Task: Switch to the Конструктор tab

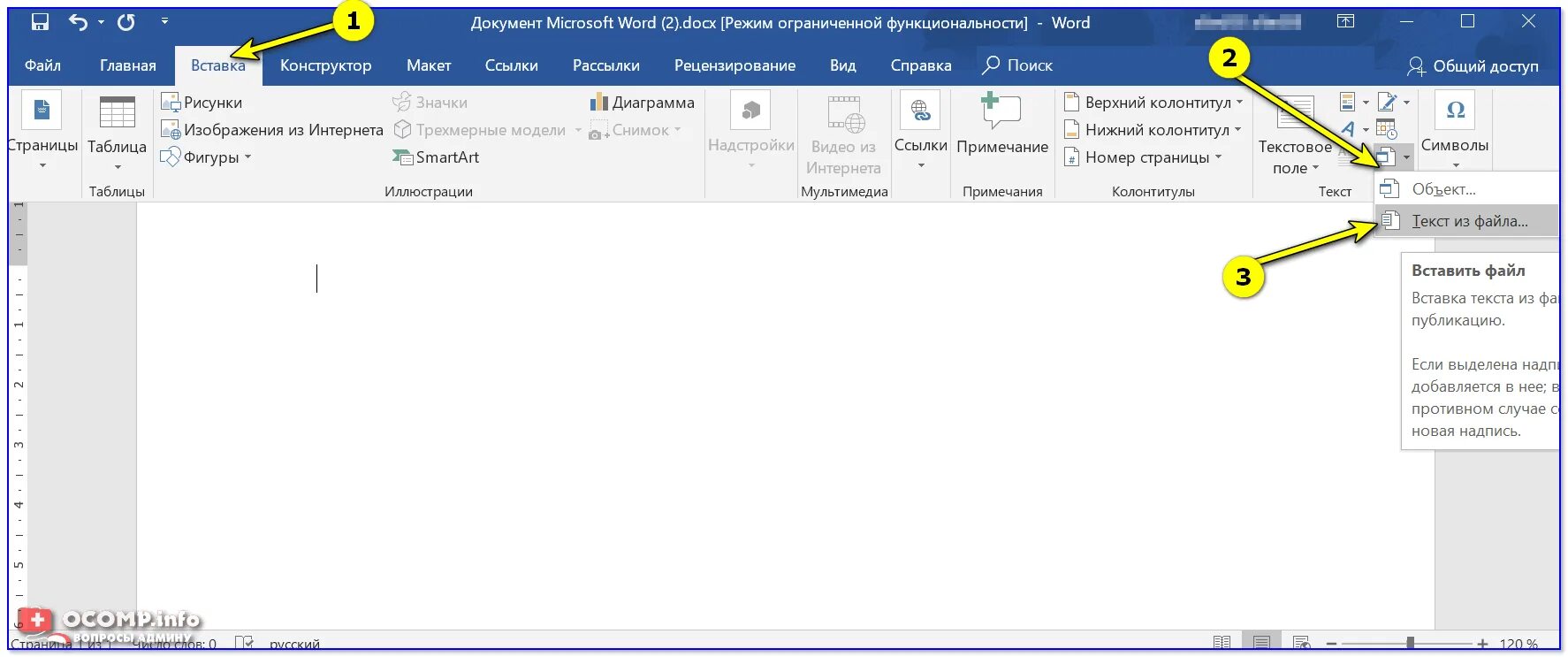Action: point(325,65)
